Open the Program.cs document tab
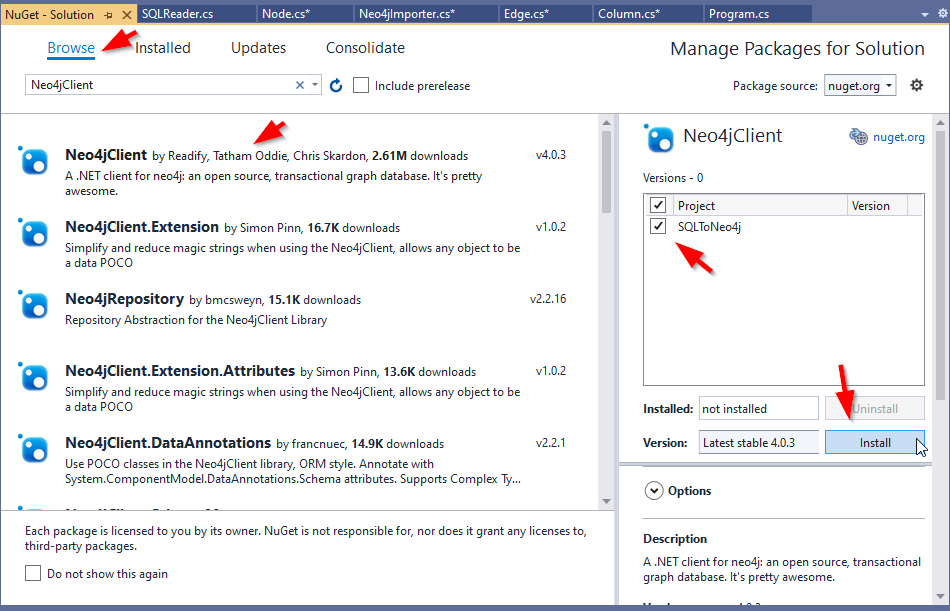 [x=758, y=14]
